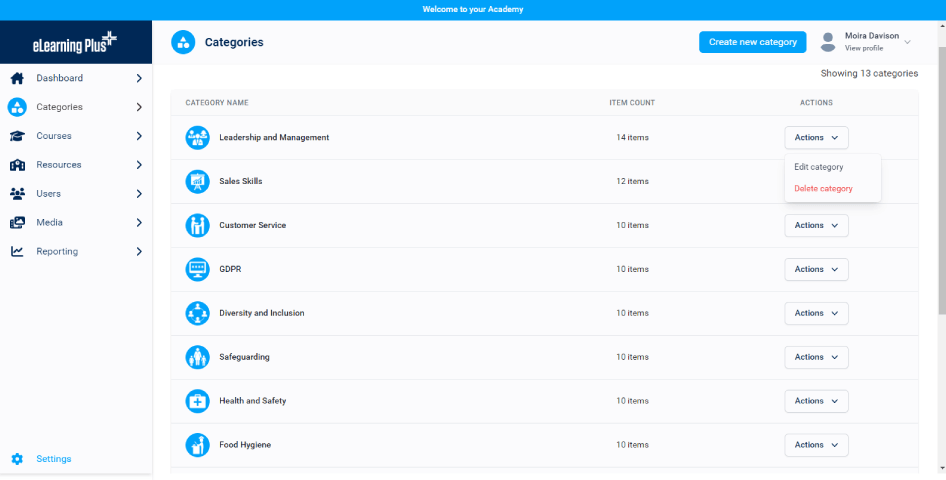Open the View profile link
Viewport: 946px width, 480px height.
(863, 48)
